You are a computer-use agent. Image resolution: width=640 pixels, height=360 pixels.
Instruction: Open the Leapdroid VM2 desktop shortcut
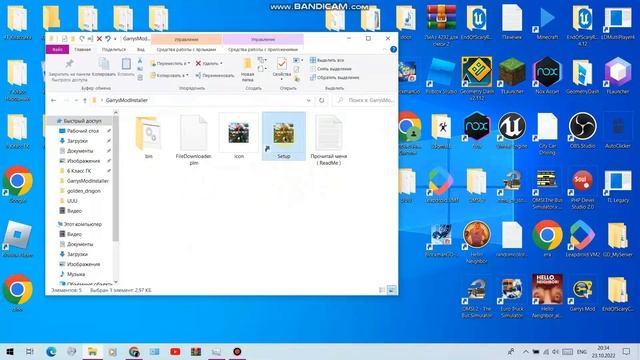pyautogui.click(x=582, y=239)
